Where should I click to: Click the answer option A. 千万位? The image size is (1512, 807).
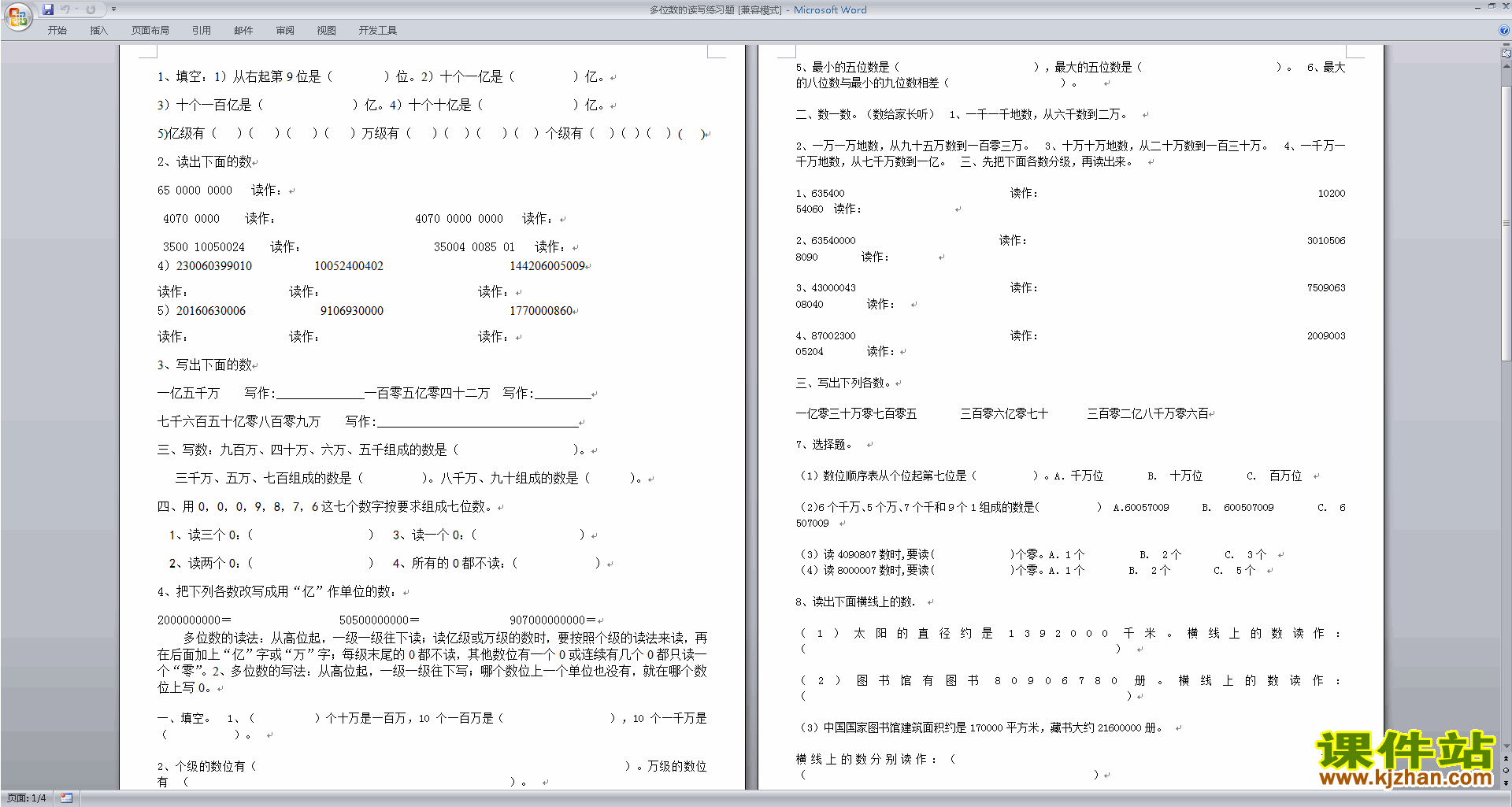[1079, 476]
